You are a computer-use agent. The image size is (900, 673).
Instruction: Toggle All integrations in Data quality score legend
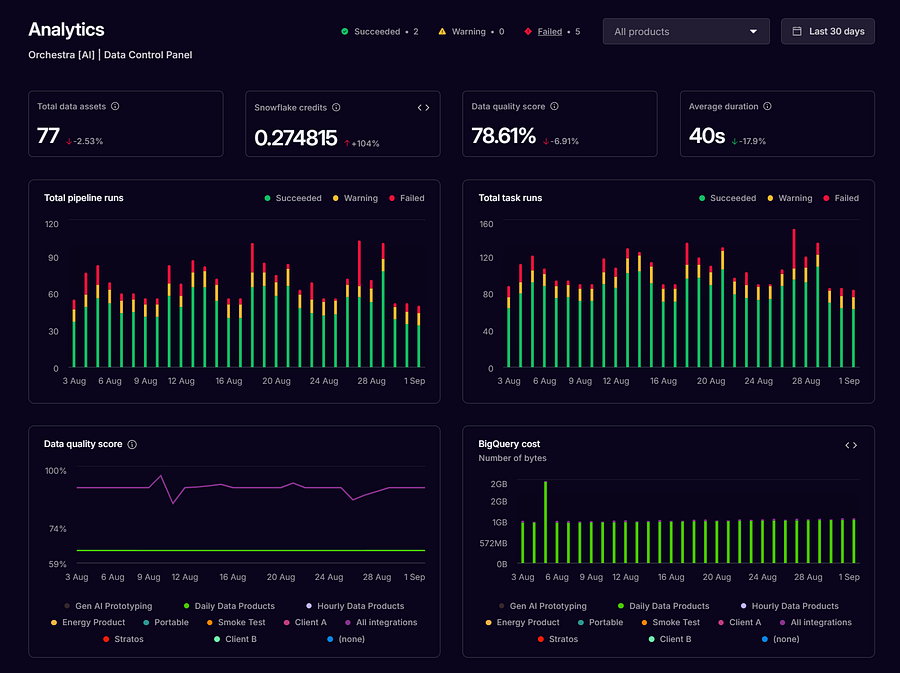point(381,623)
